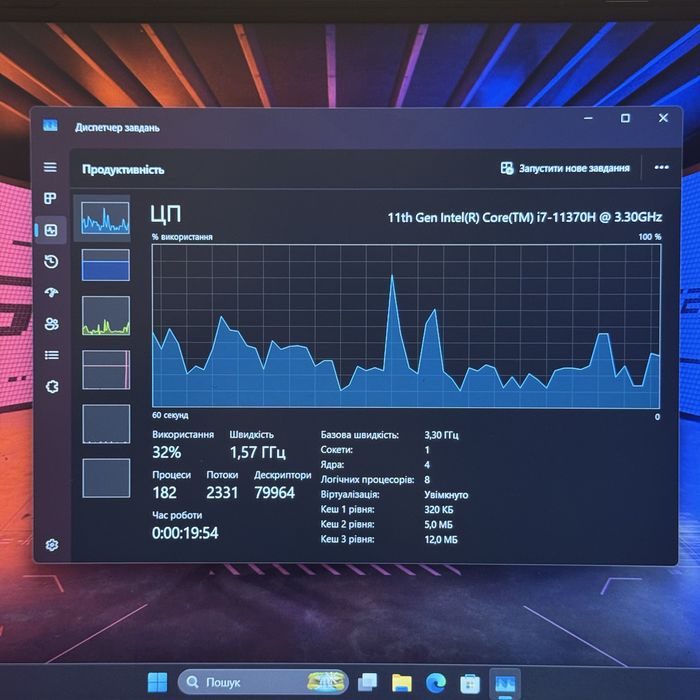Select the memory usage thumbnail graph

106,265
